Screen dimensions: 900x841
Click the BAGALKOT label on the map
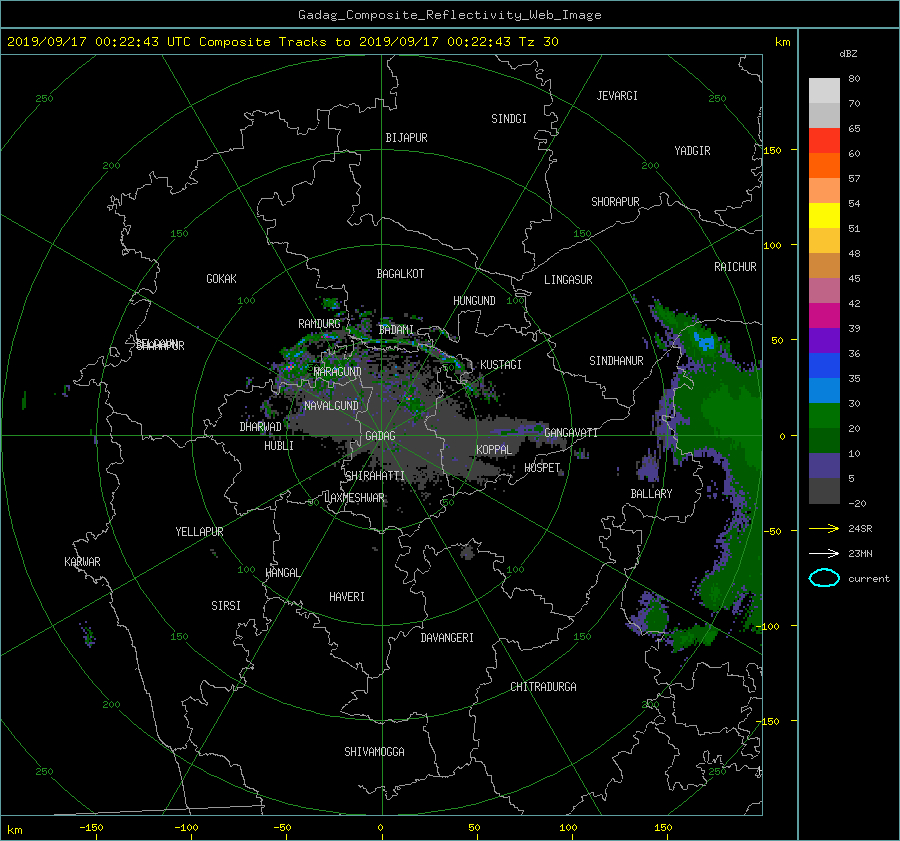[x=400, y=274]
